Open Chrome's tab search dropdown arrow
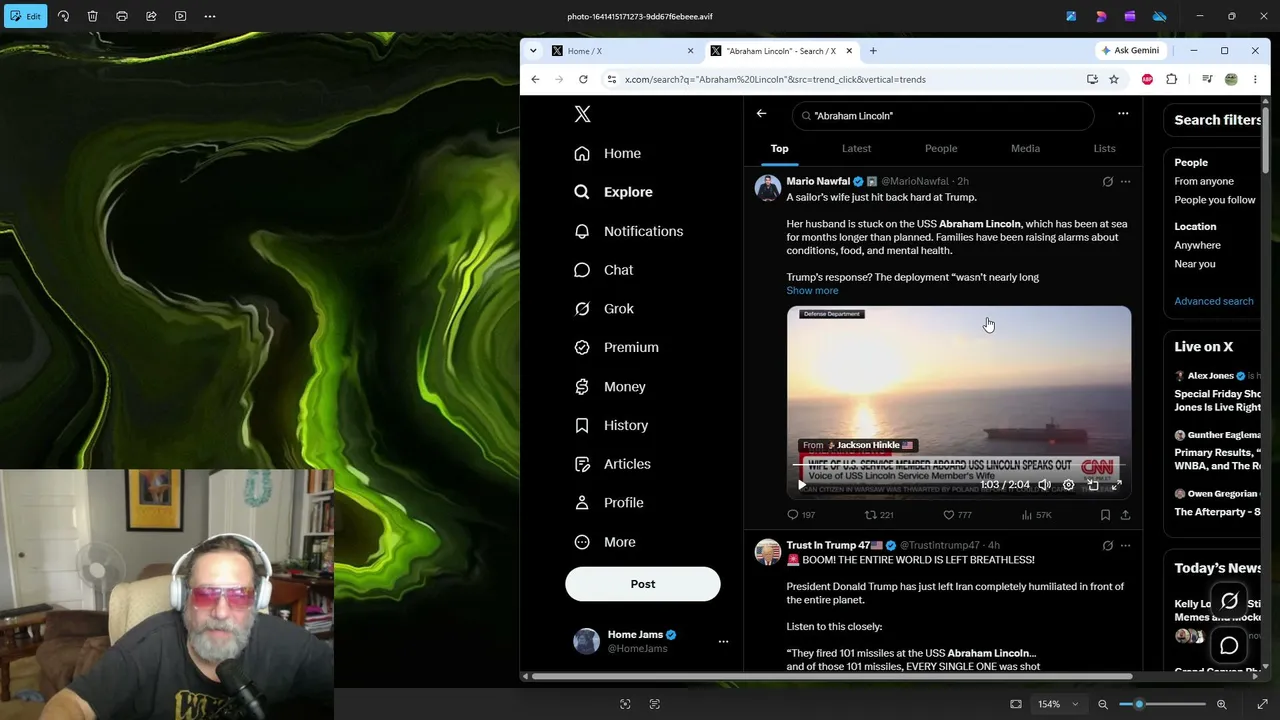Viewport: 1280px width, 720px height. pos(533,51)
